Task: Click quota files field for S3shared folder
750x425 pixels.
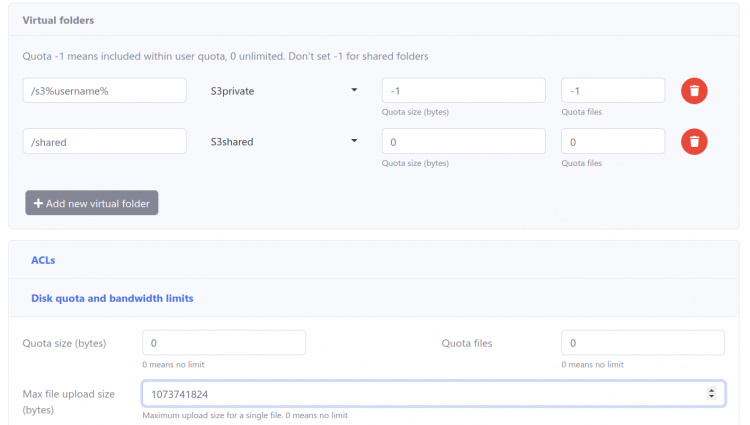Action: [612, 142]
